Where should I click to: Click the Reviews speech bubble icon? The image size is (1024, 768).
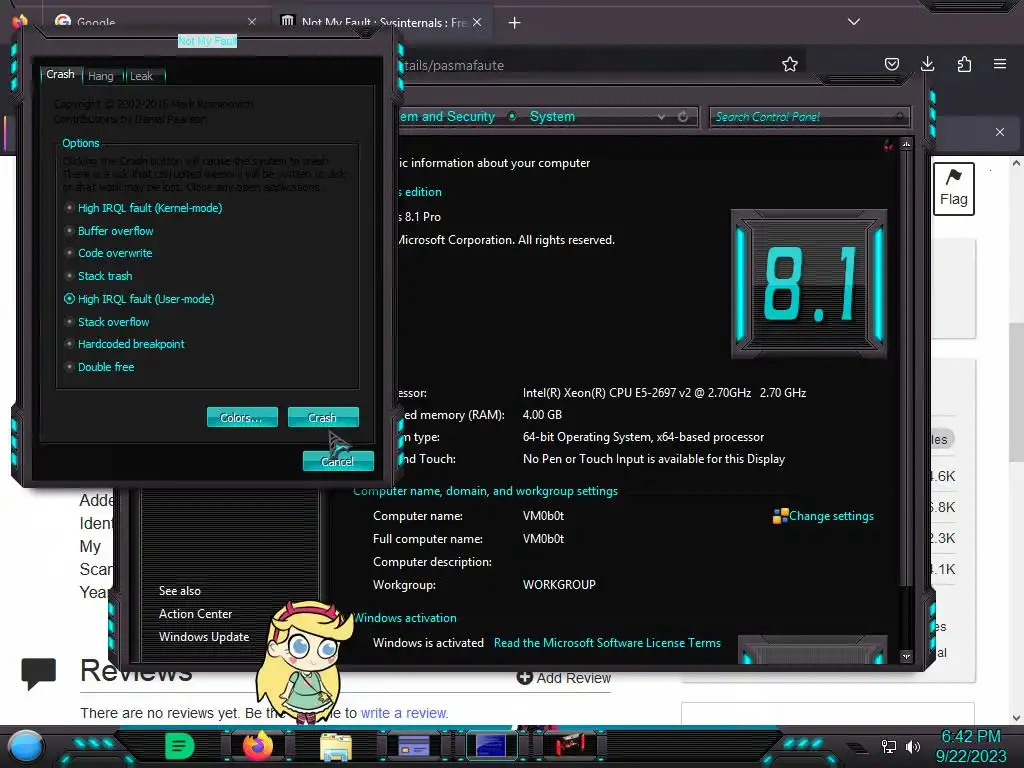tap(39, 673)
